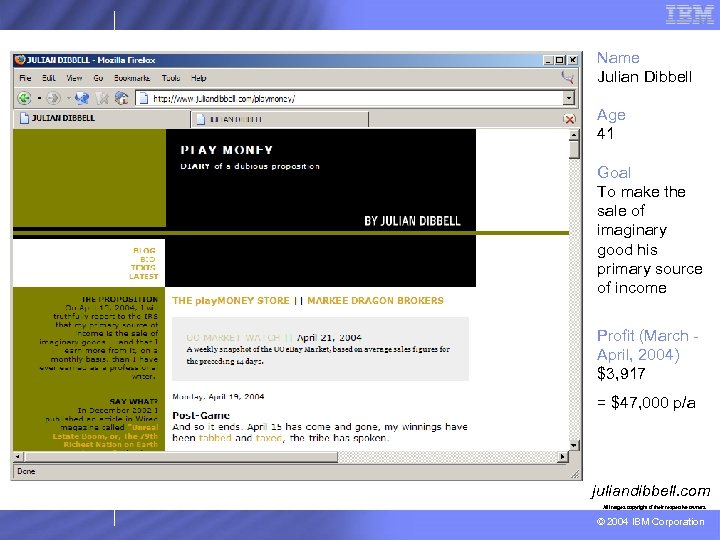Minimize the Firefox window
The image size is (720, 540).
pos(548,60)
